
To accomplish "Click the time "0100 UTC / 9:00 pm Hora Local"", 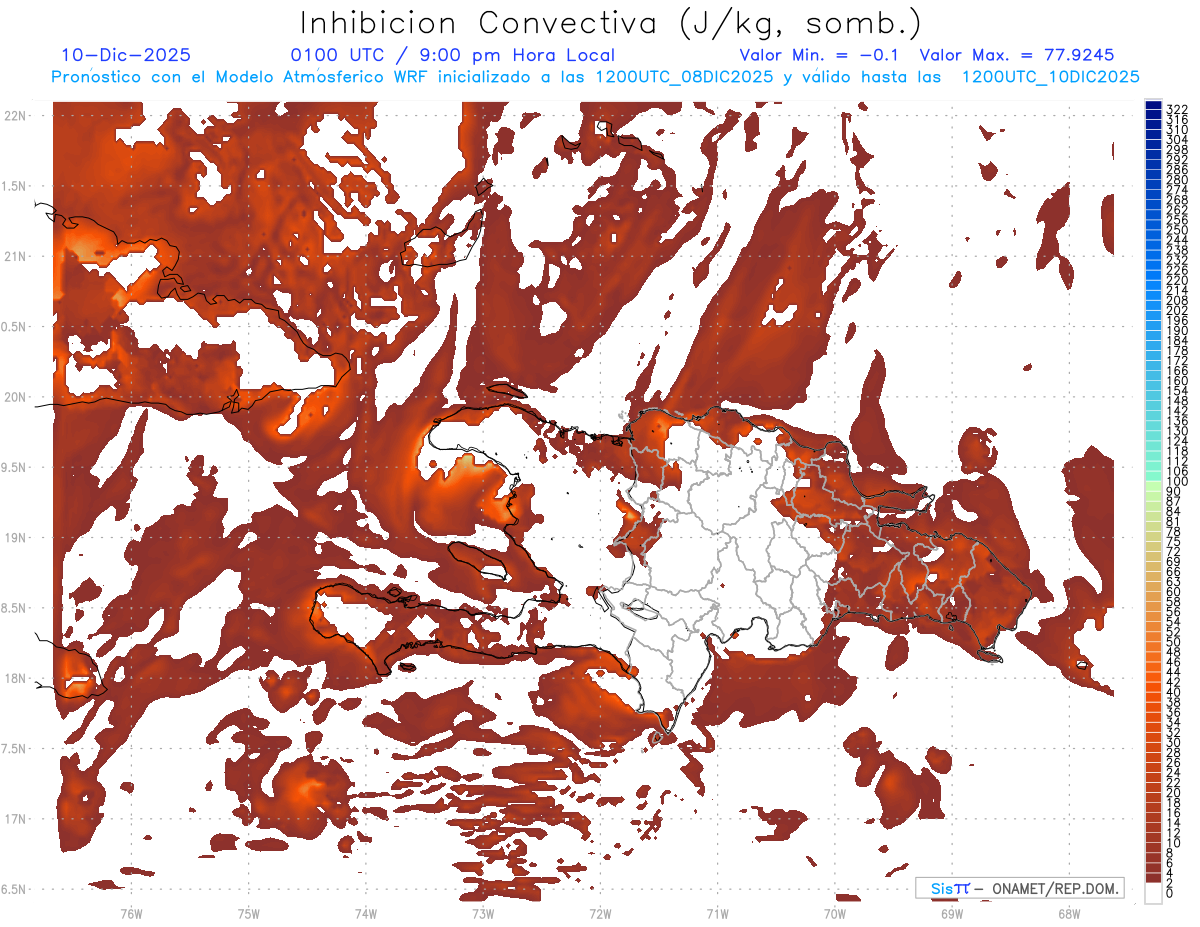I will (x=453, y=55).
